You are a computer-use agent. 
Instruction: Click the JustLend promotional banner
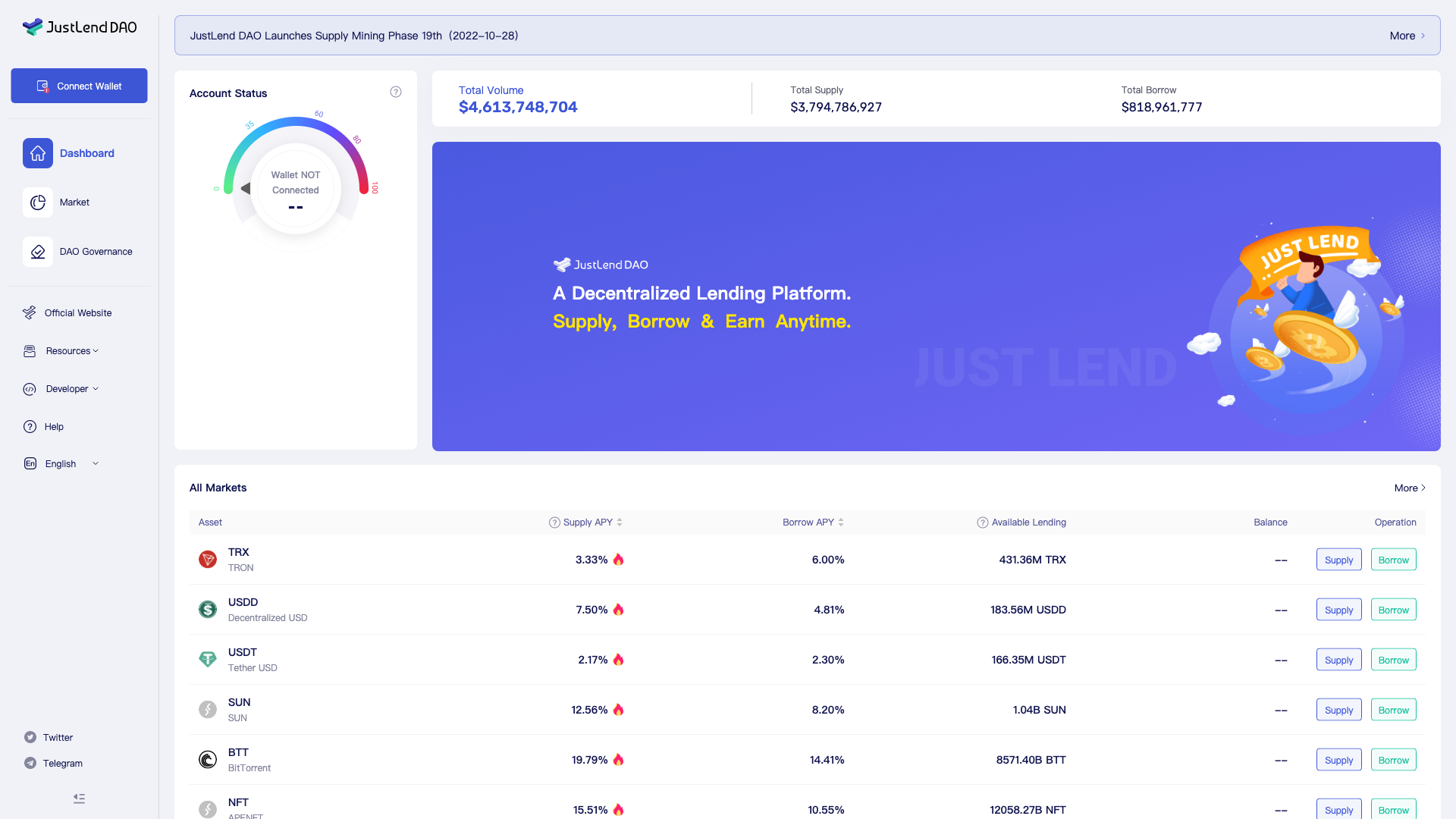(x=936, y=297)
